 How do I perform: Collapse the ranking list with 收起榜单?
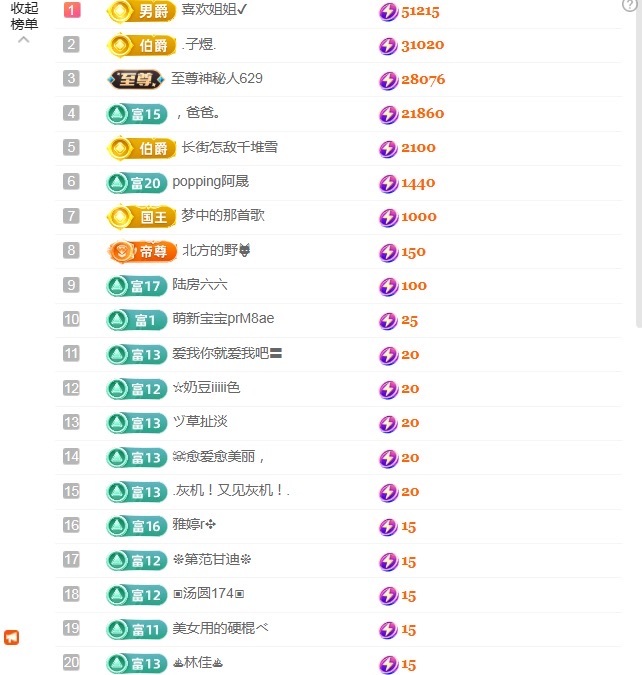[x=24, y=22]
